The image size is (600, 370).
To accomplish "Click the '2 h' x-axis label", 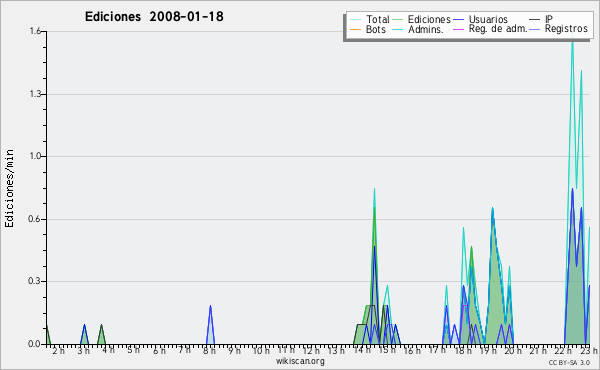I will coord(59,350).
